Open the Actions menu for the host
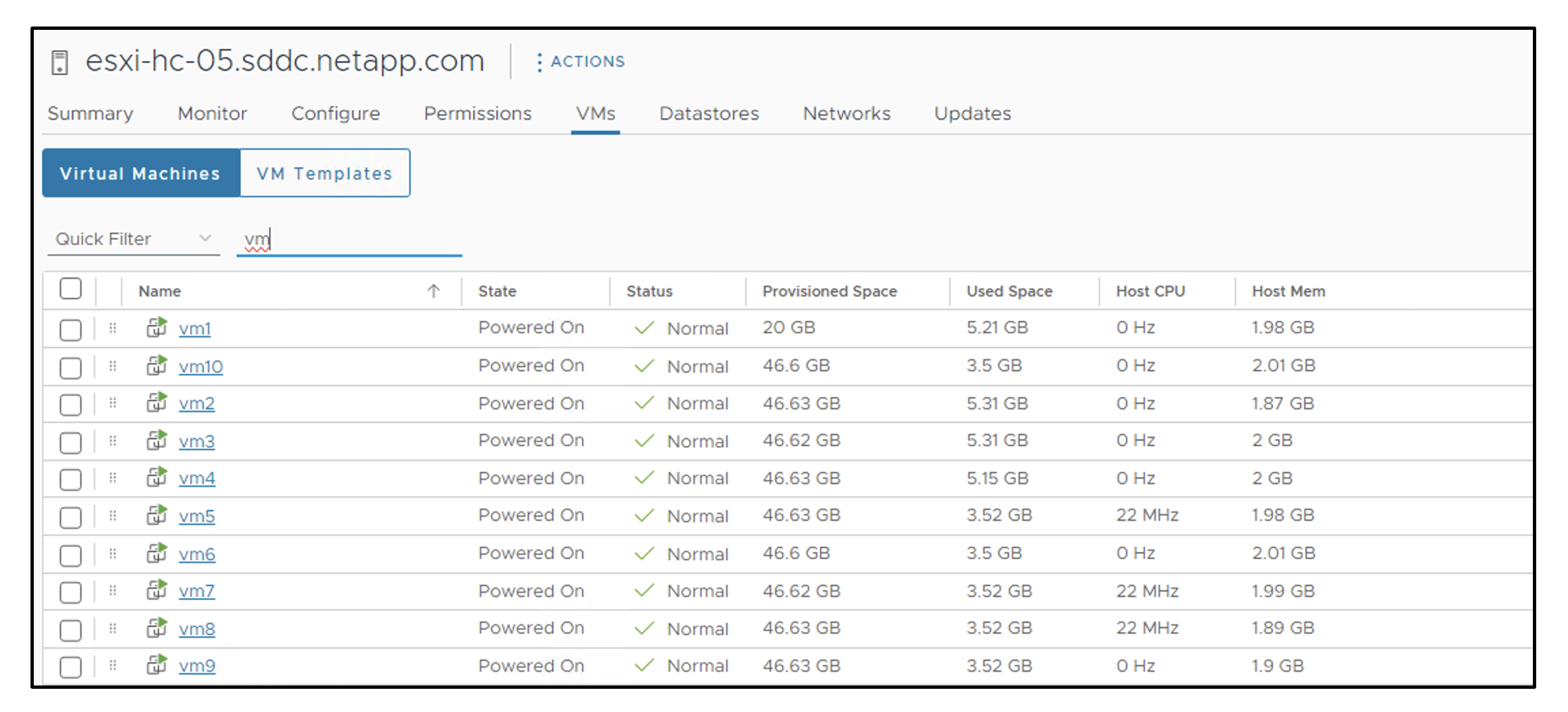This screenshot has height=712, width=1568. (x=581, y=62)
